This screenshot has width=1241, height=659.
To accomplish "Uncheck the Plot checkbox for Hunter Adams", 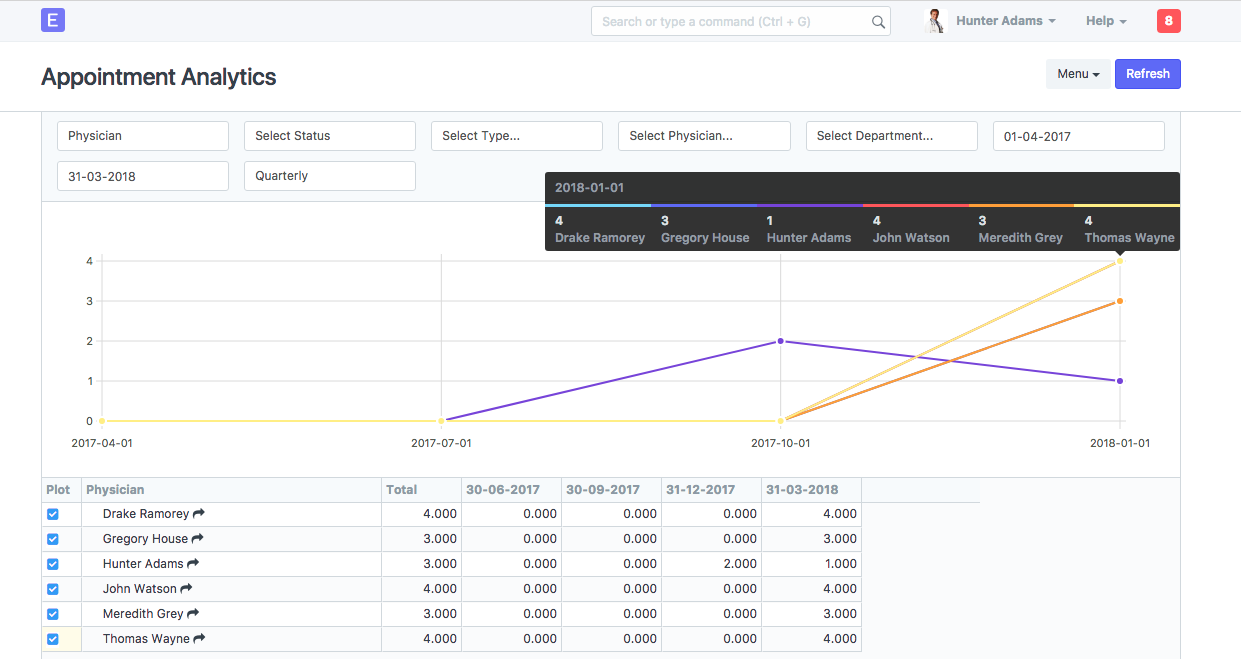I will pyautogui.click(x=52, y=563).
